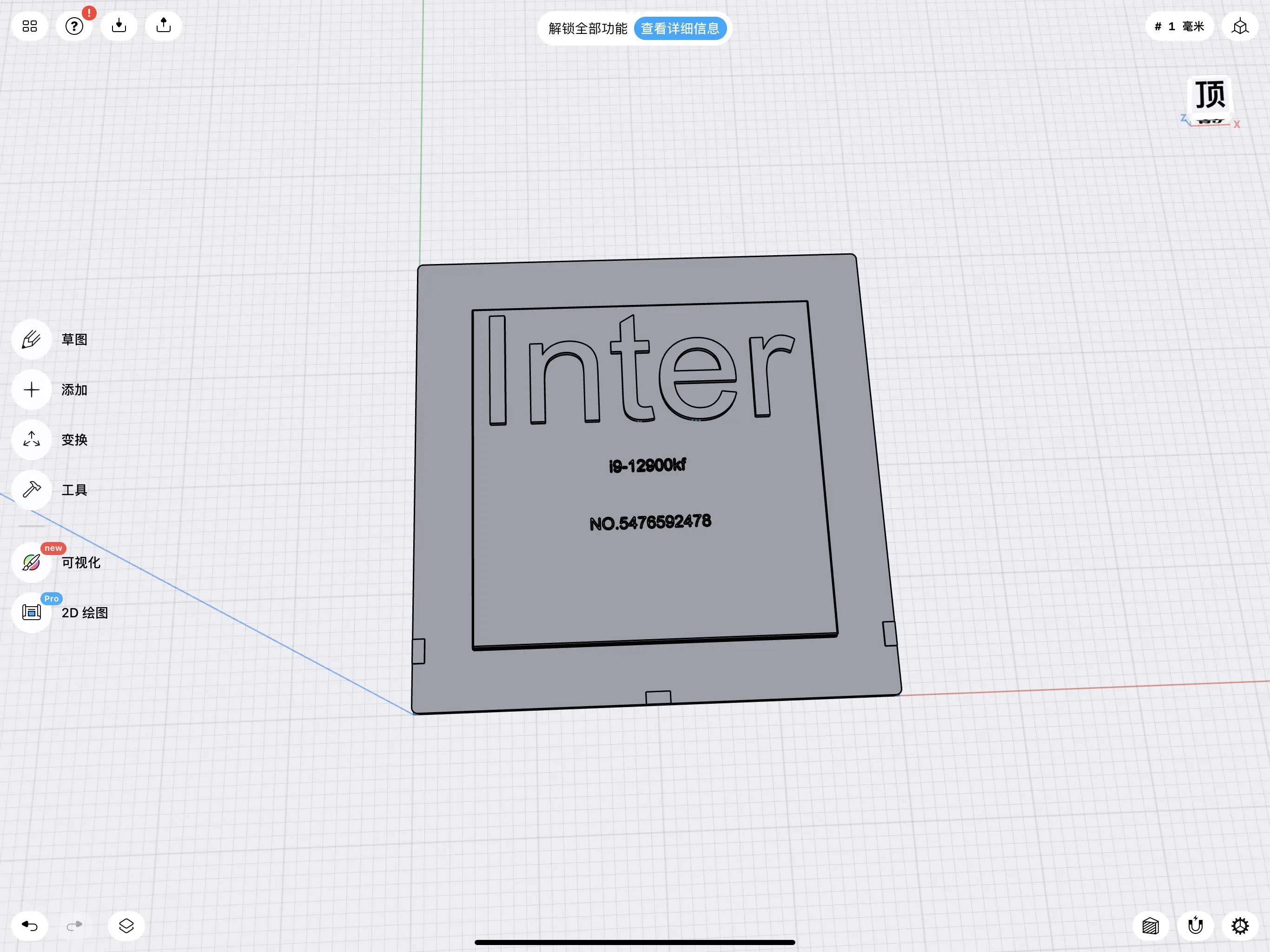
Task: Click the 顶 face of orientation cube
Action: coord(1210,95)
